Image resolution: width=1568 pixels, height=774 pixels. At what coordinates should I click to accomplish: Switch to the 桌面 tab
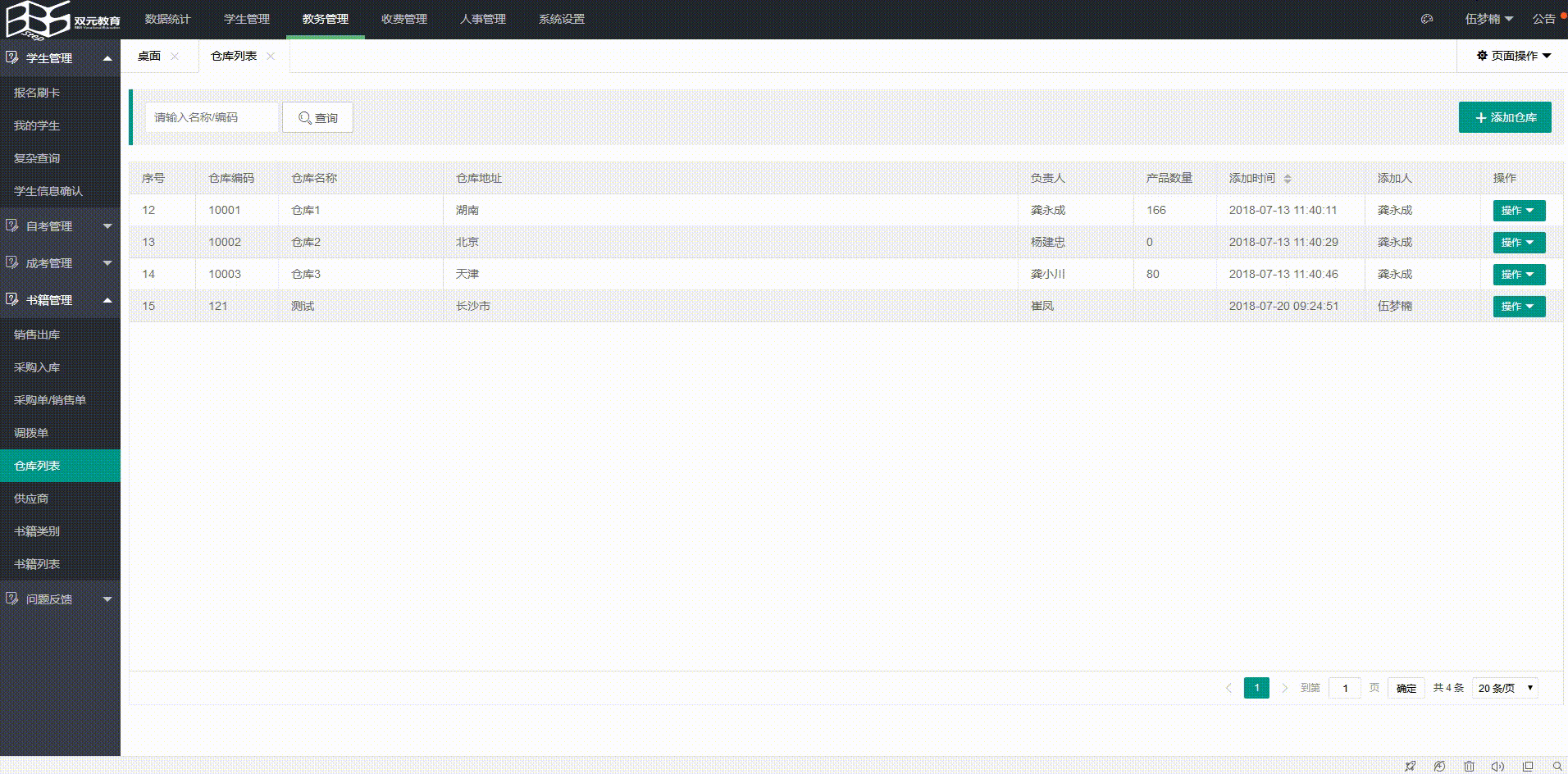pyautogui.click(x=149, y=56)
